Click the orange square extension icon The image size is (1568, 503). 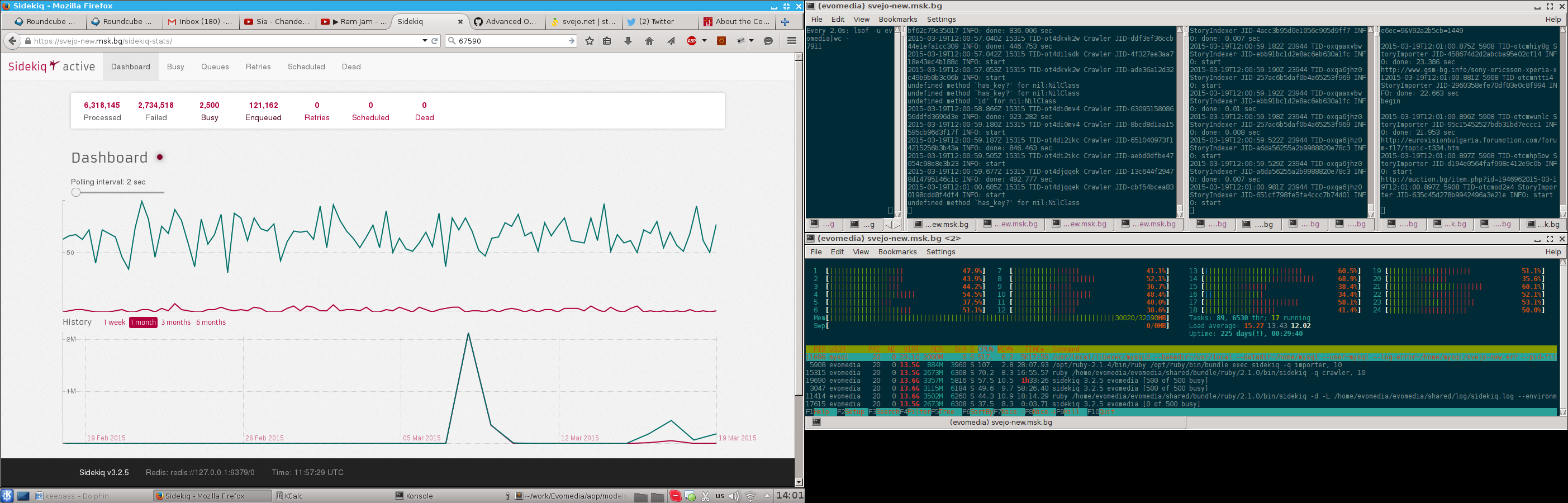pyautogui.click(x=721, y=41)
